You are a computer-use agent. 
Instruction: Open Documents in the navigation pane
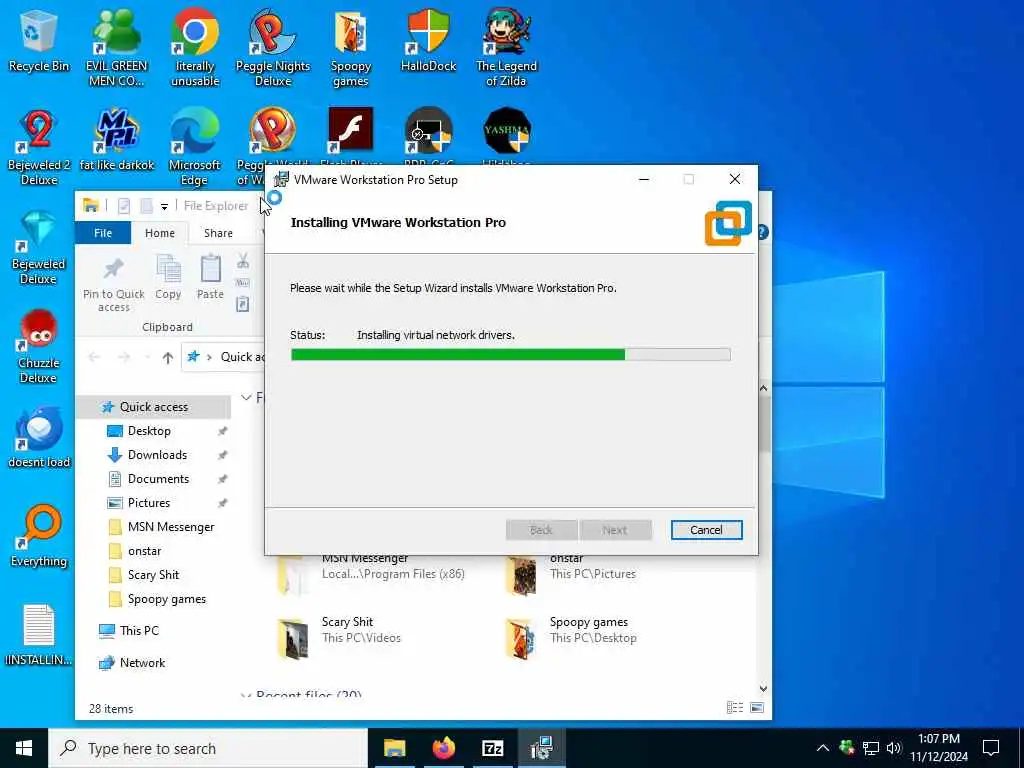[158, 479]
